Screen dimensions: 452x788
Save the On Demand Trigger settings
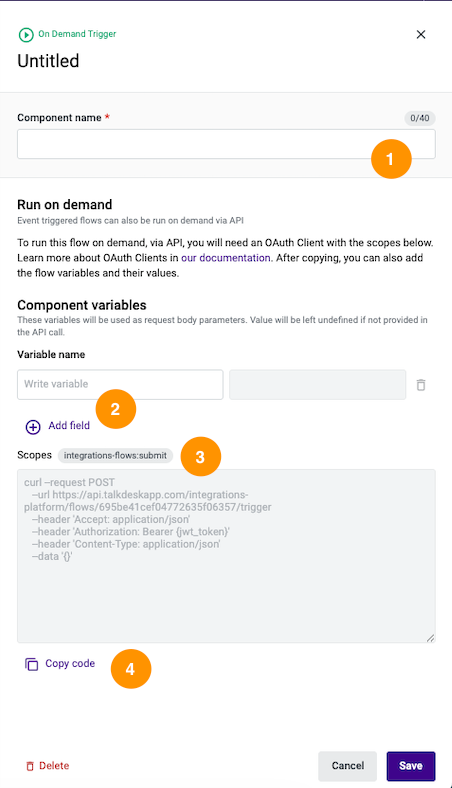coord(411,766)
